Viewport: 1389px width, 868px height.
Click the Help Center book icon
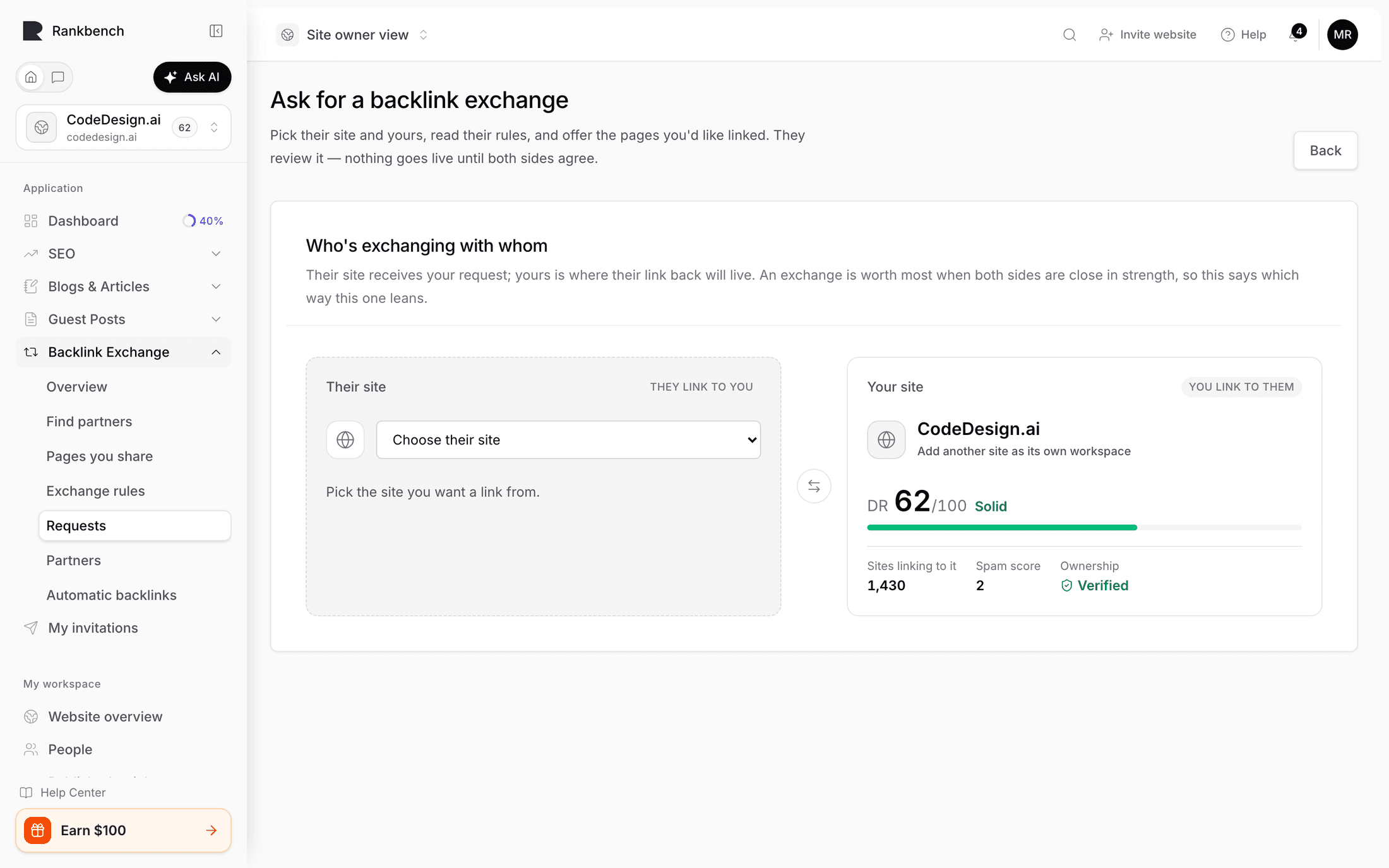coord(27,792)
